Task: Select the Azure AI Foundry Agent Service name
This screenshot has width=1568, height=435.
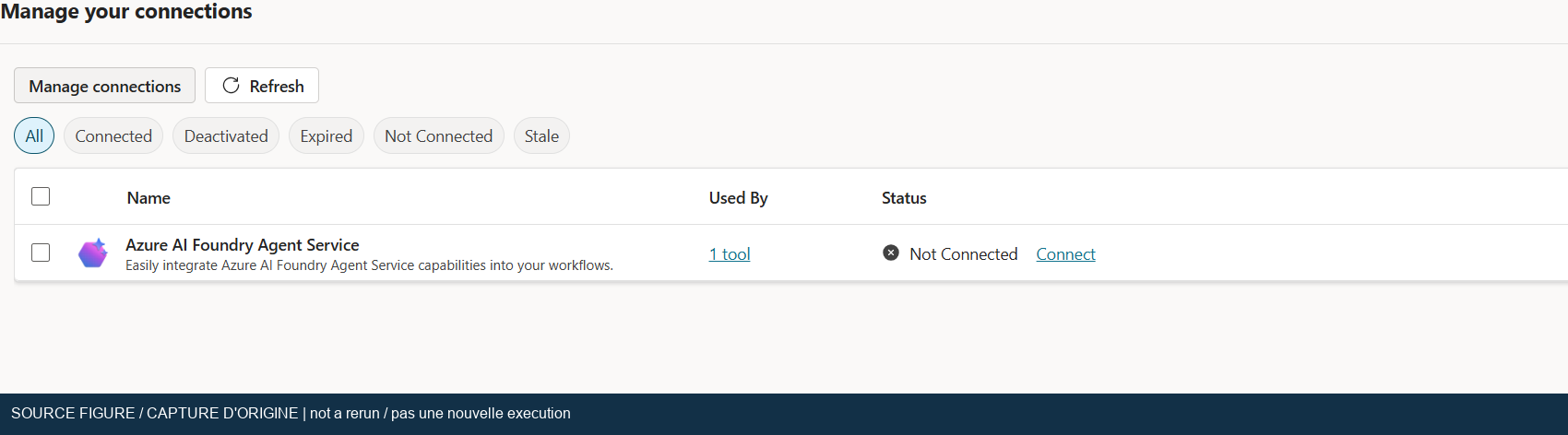Action: tap(243, 245)
